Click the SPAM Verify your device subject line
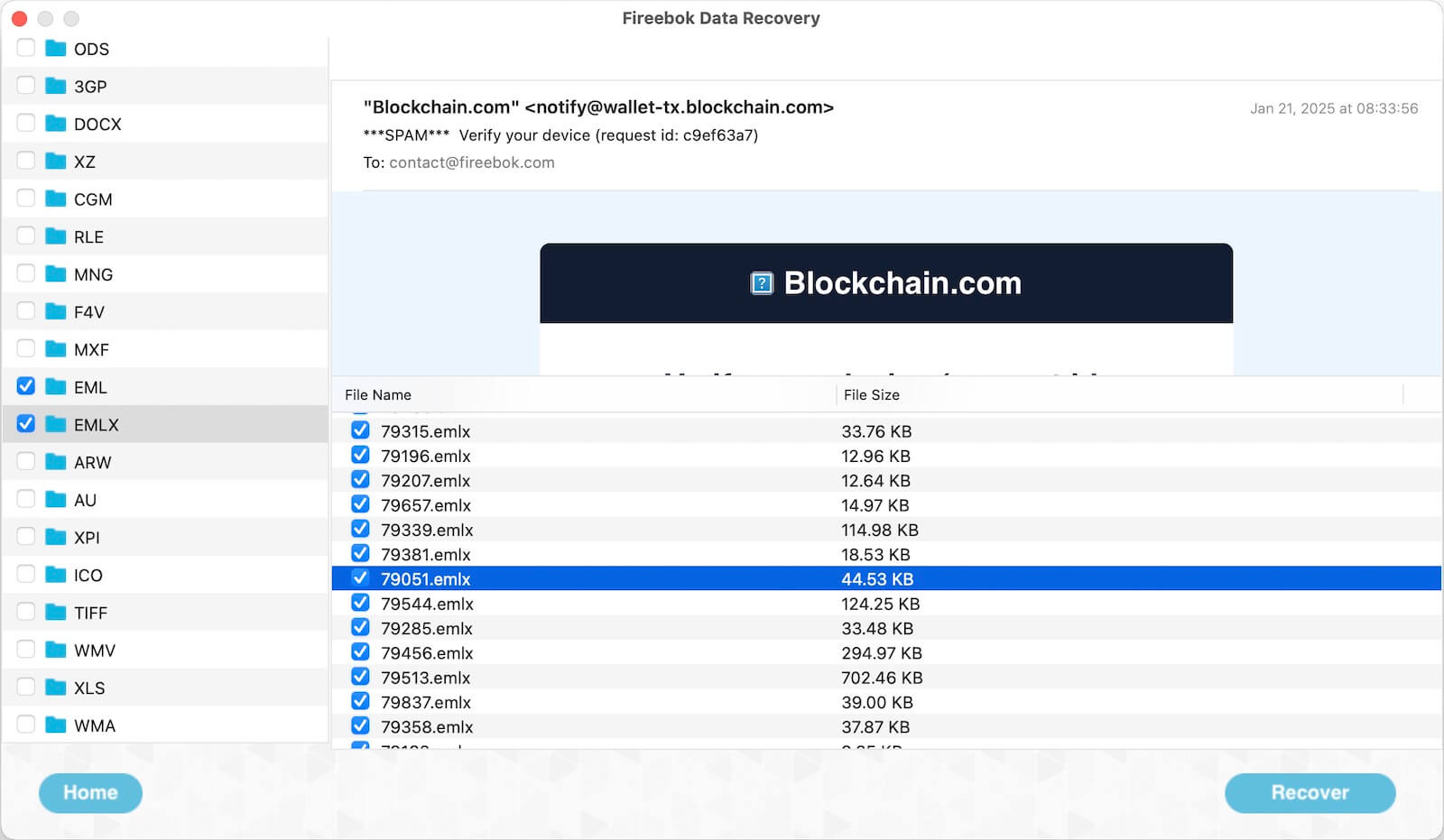The width and height of the screenshot is (1444, 840). click(560, 135)
